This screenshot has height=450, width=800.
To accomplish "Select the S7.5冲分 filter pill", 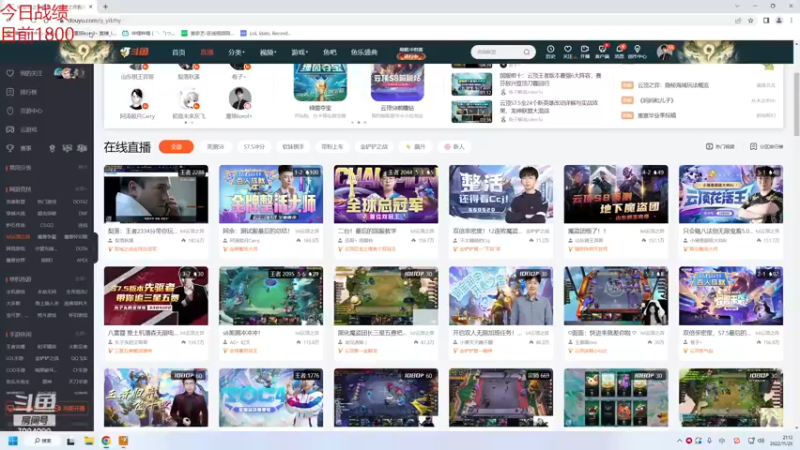I will 254,147.
